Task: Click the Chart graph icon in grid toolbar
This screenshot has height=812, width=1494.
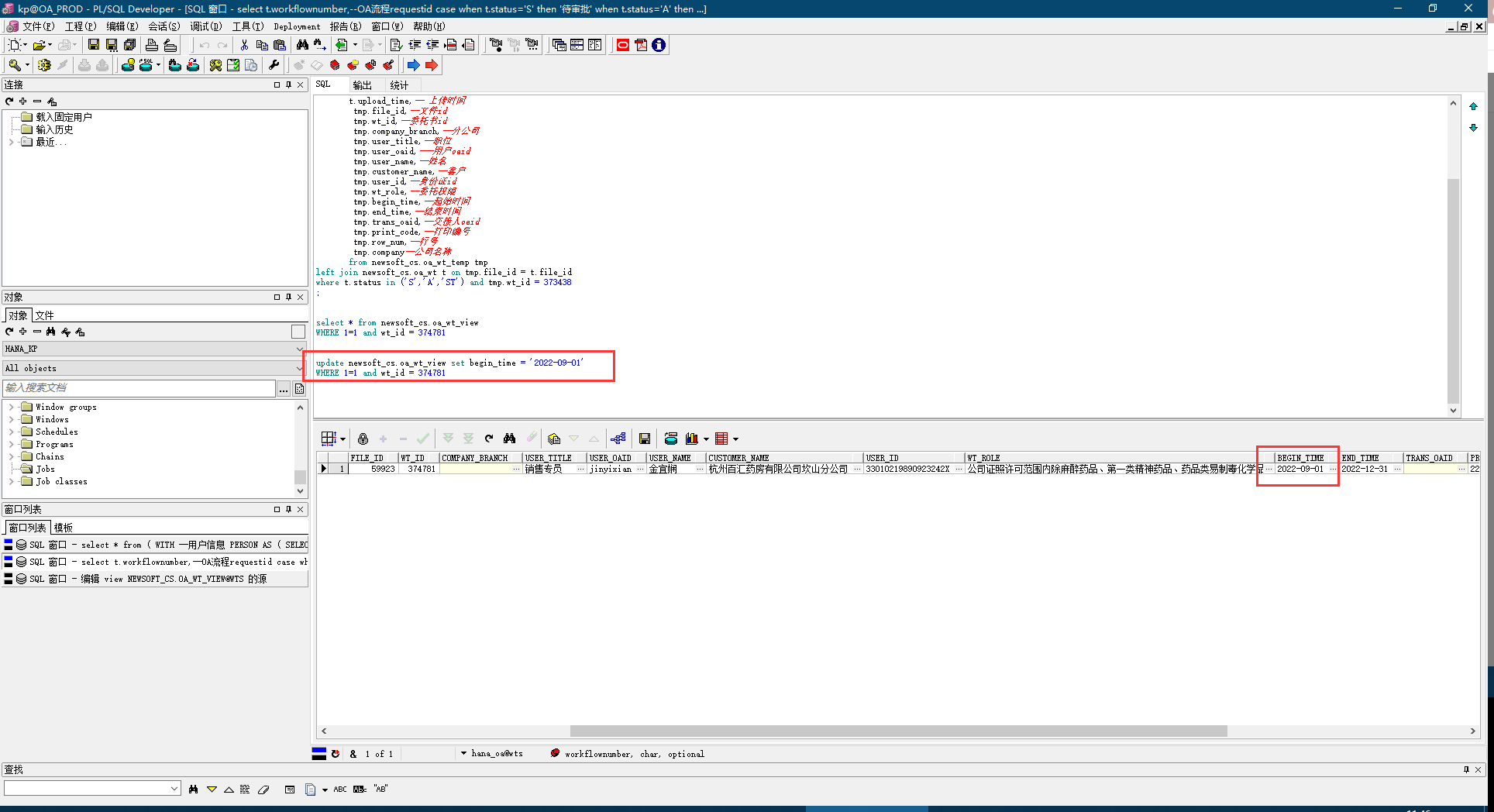Action: [691, 439]
